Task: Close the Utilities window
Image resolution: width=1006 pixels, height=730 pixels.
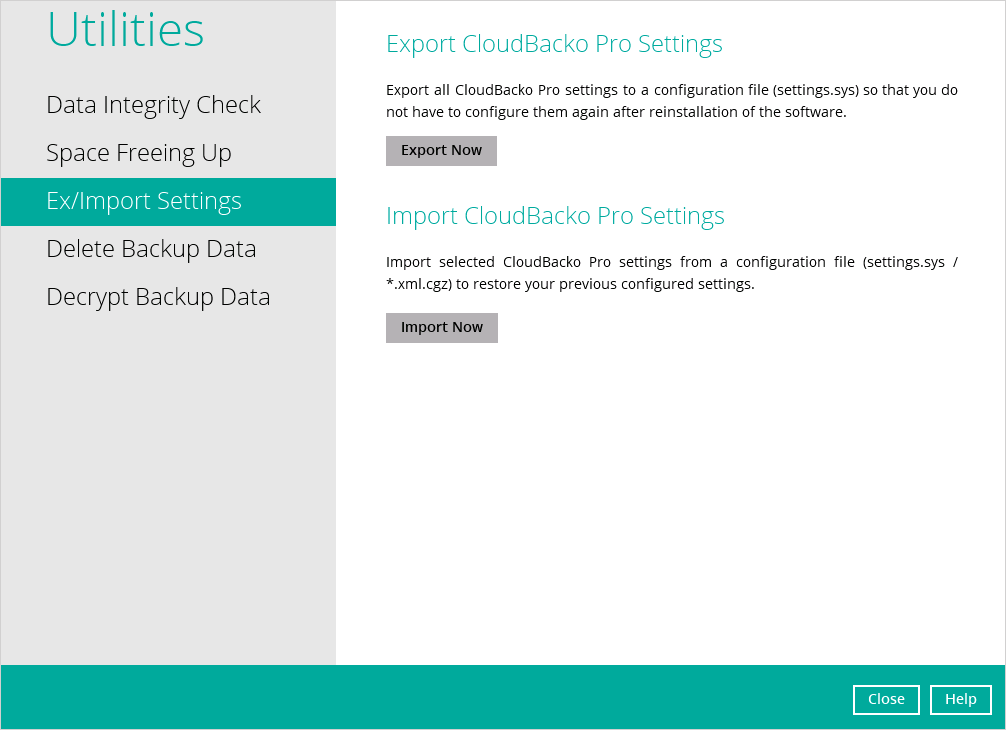Action: click(886, 699)
